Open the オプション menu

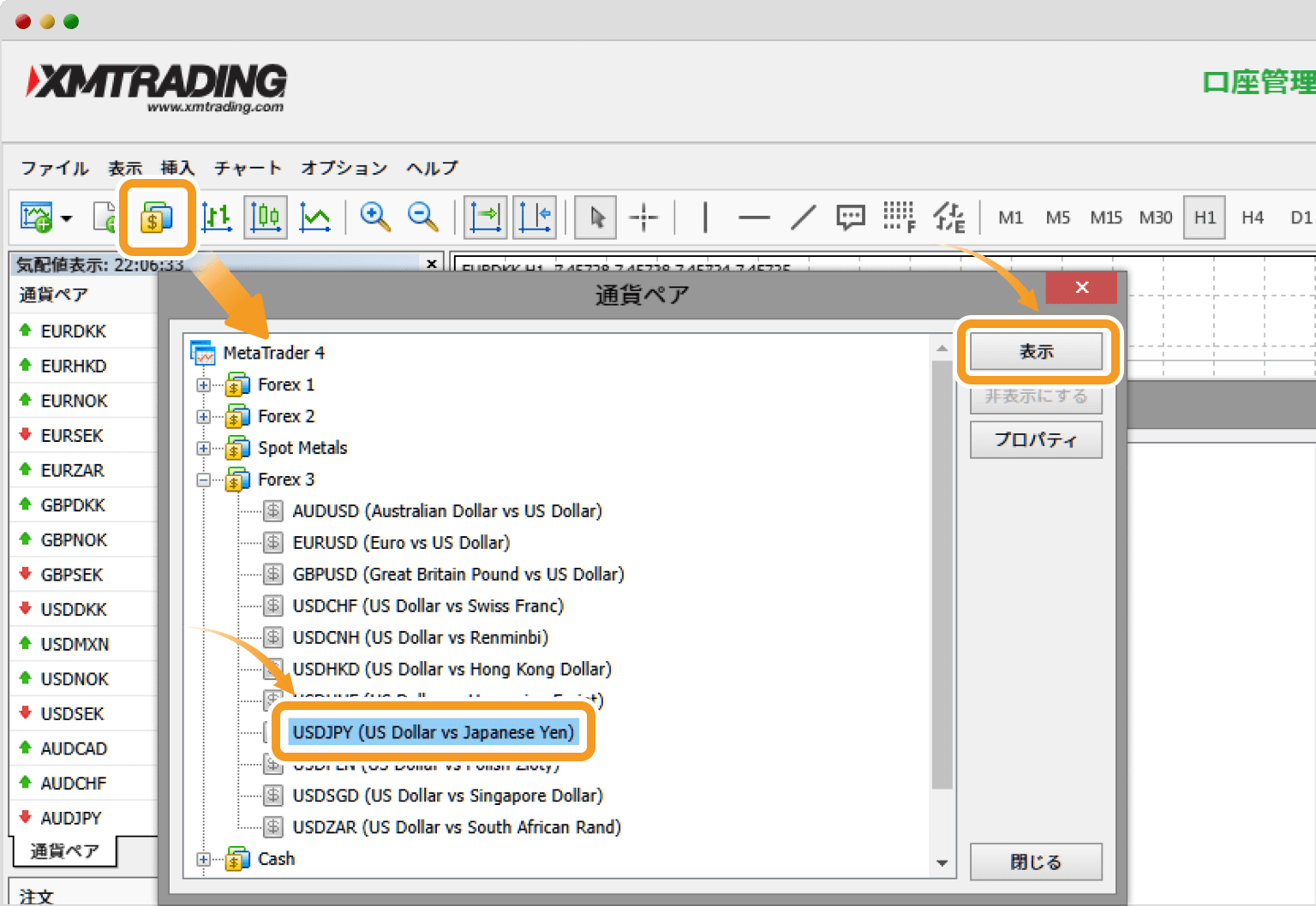point(344,168)
